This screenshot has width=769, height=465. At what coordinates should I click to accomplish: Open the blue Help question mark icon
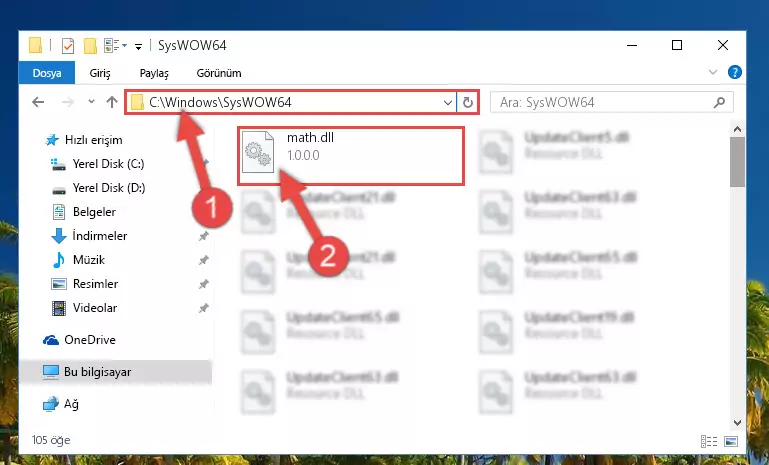(x=735, y=73)
